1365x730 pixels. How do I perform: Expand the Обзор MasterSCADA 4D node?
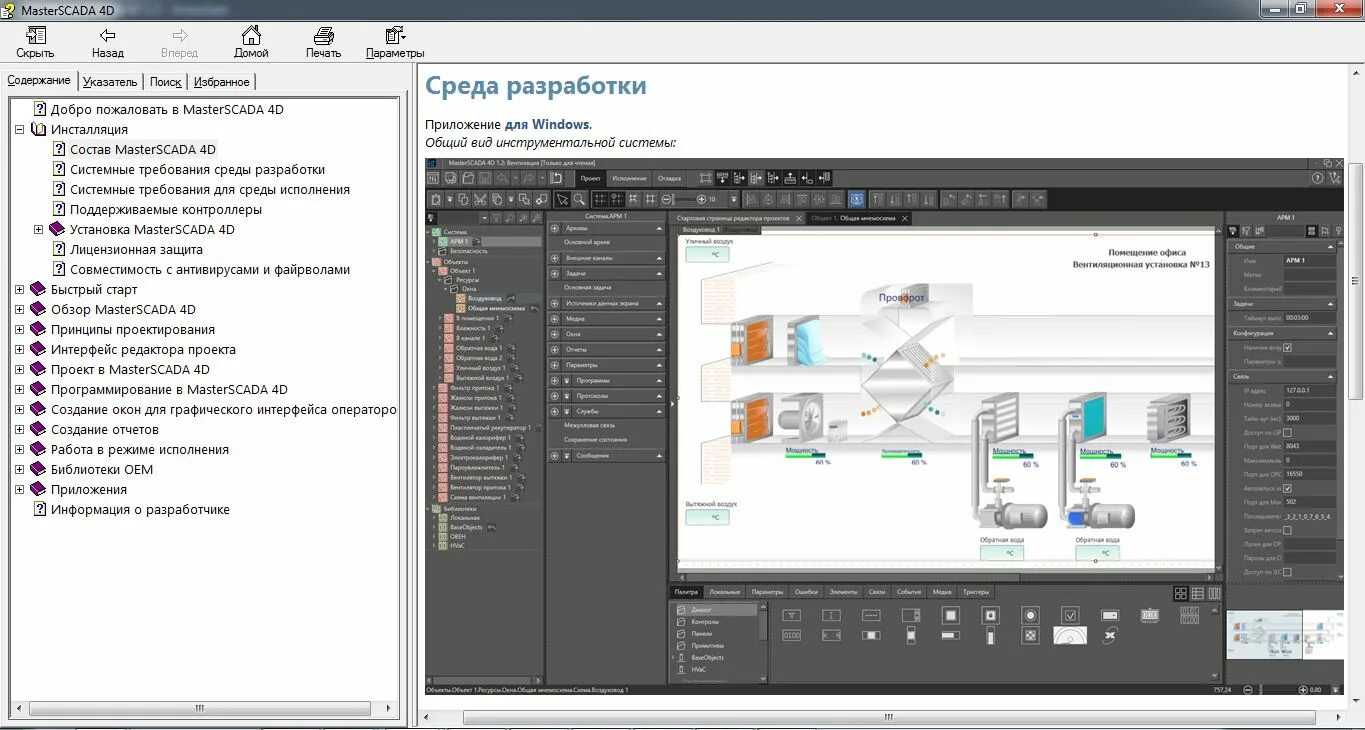click(x=20, y=309)
